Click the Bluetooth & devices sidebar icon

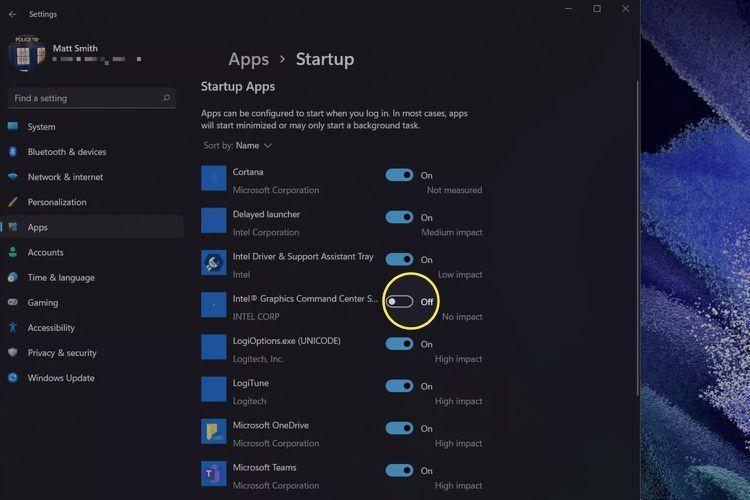(x=13, y=152)
